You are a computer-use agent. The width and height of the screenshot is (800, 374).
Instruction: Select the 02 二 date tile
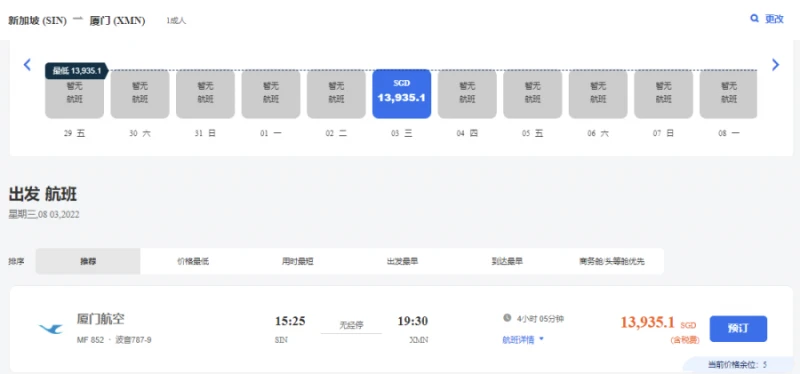click(x=336, y=94)
